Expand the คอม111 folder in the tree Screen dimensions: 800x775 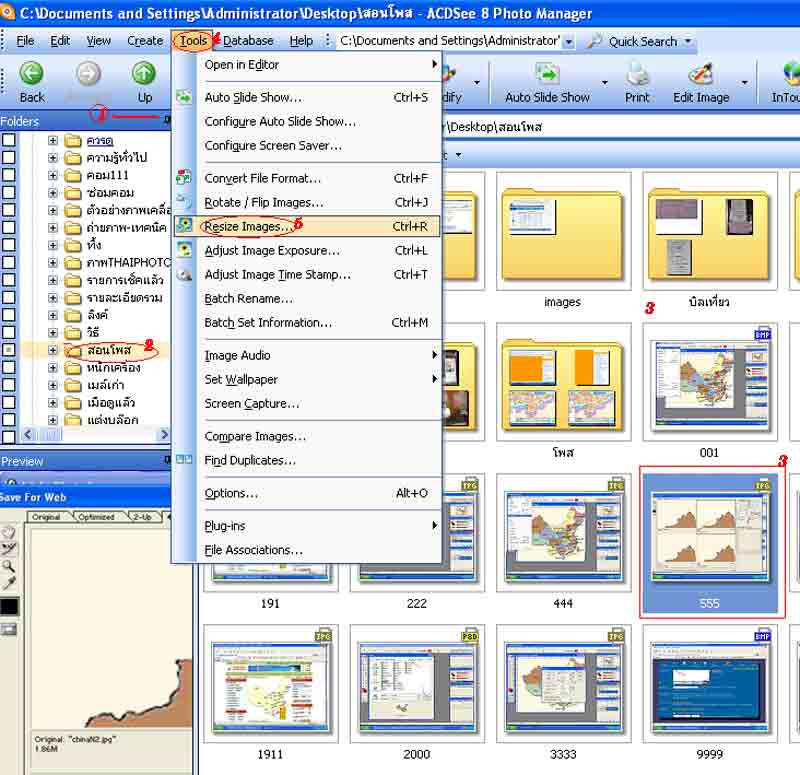53,176
